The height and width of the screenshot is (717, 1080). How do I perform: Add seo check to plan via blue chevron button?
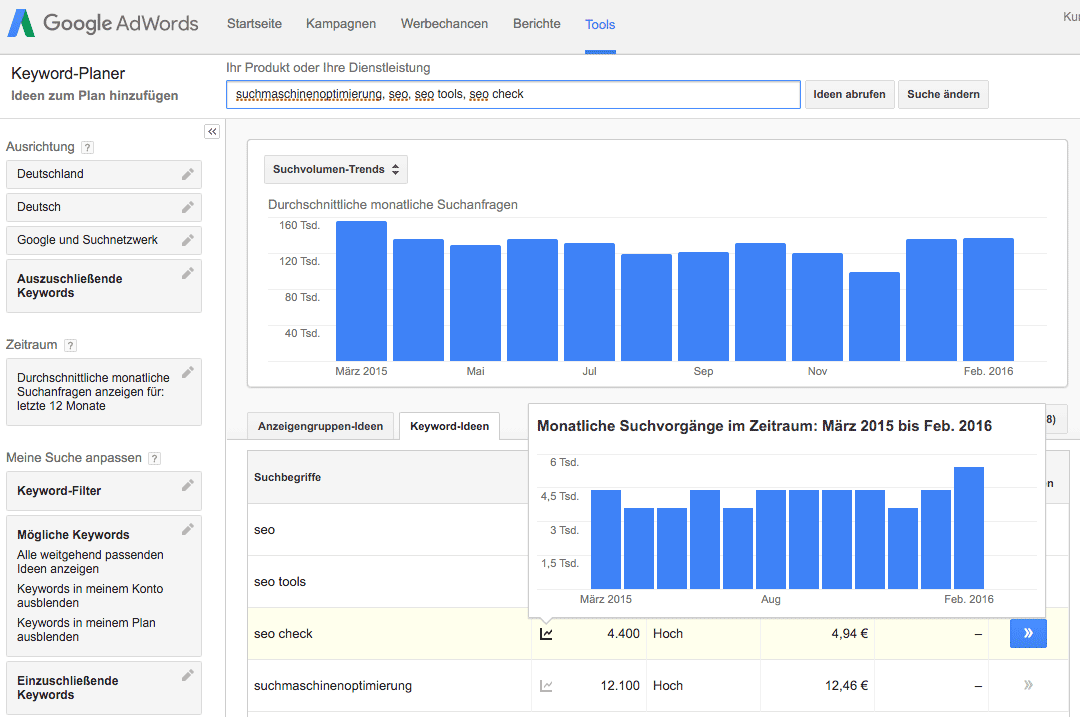[x=1028, y=633]
